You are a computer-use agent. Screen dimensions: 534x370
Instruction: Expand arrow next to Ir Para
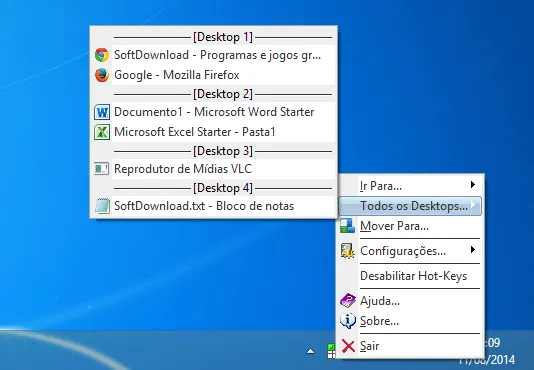[x=473, y=185]
